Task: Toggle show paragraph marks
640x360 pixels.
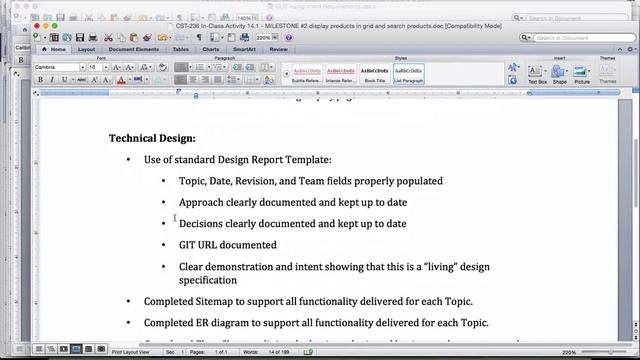Action: click(x=199, y=38)
